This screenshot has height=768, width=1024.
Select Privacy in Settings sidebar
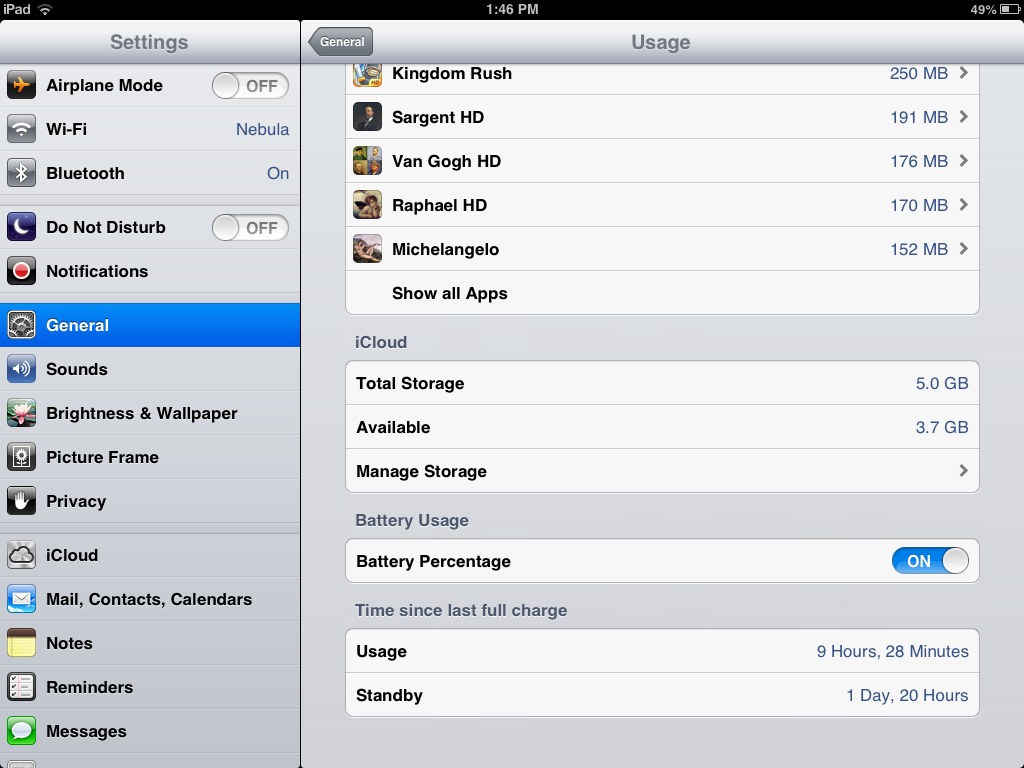150,501
